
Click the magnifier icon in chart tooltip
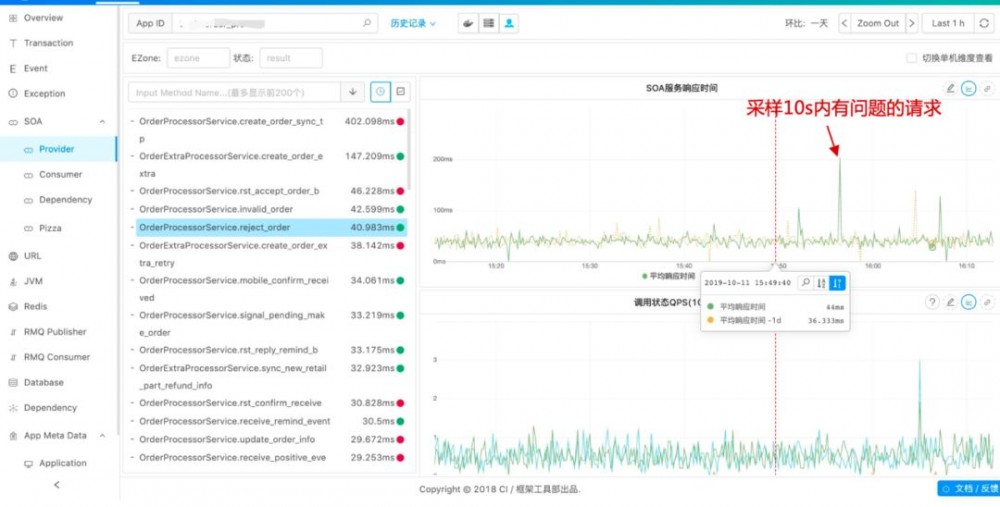point(805,283)
